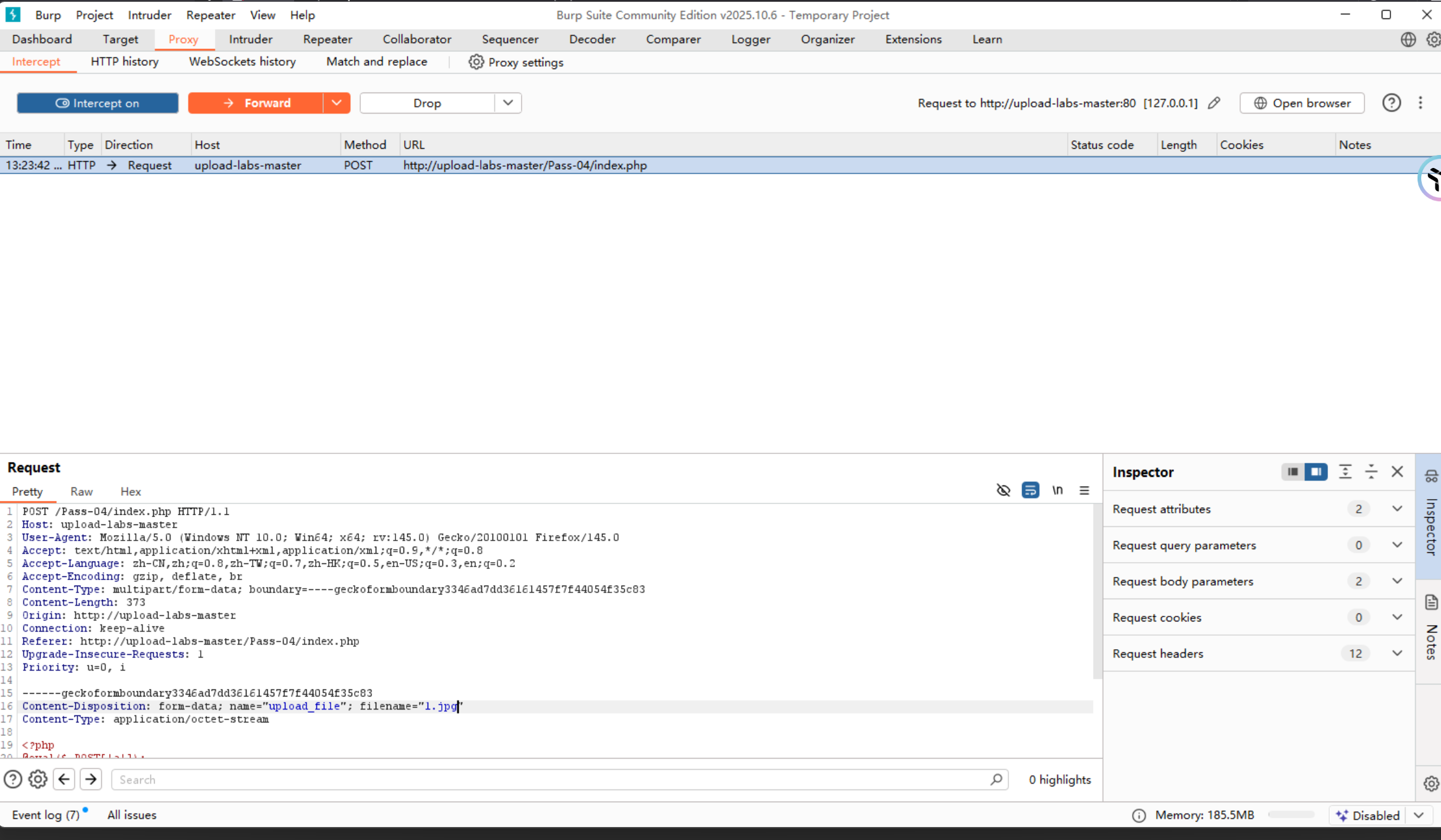Click the search previous match arrow
Viewport: 1441px width, 840px height.
coord(64,779)
